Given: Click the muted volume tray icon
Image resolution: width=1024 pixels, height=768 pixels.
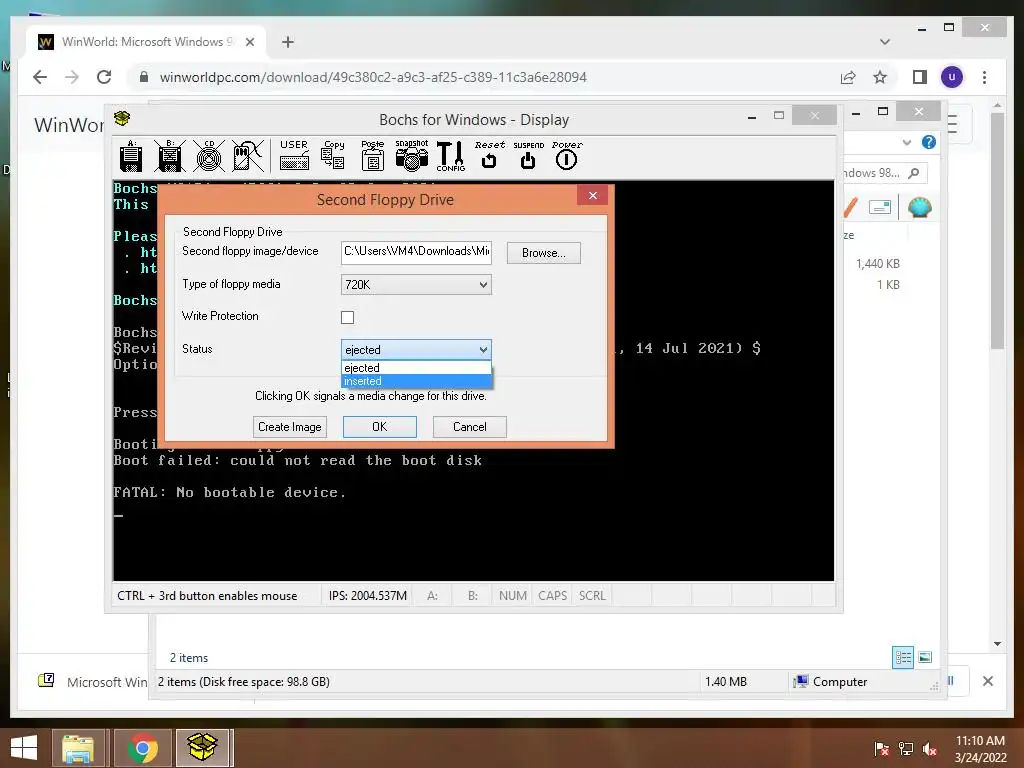Looking at the screenshot, I should (930, 749).
